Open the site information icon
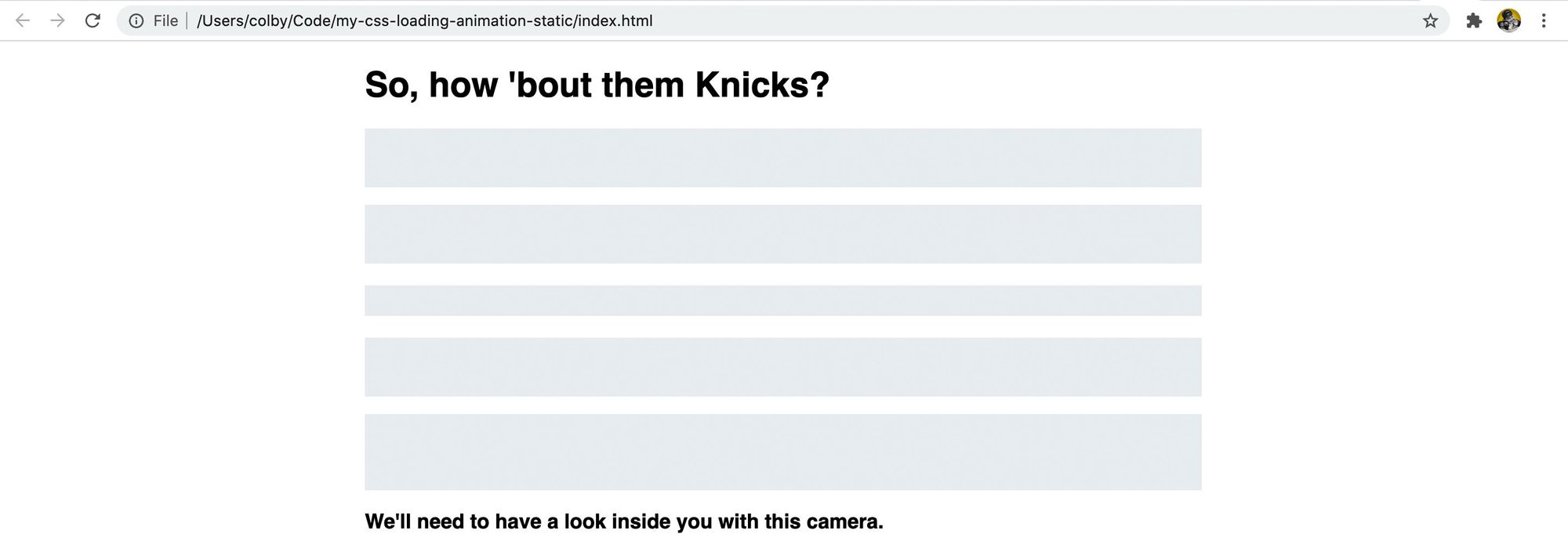This screenshot has width=1568, height=545. [x=136, y=21]
